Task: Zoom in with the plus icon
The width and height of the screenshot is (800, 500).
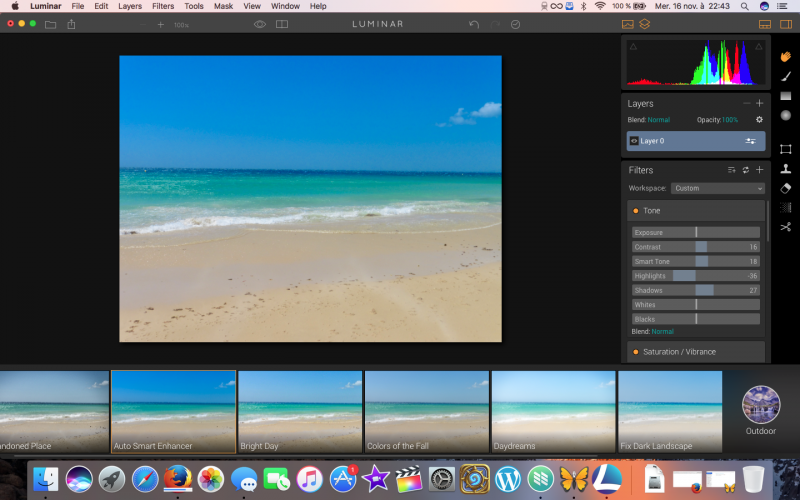Action: point(161,24)
